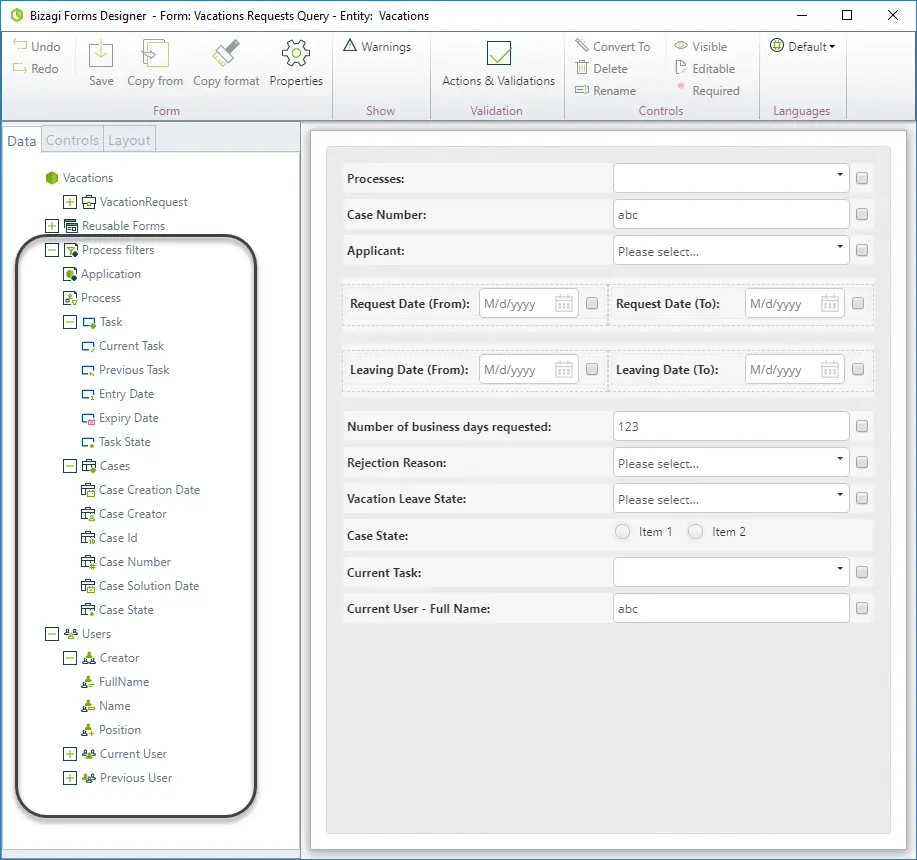Click the Delete trash icon
917x860 pixels.
point(581,68)
